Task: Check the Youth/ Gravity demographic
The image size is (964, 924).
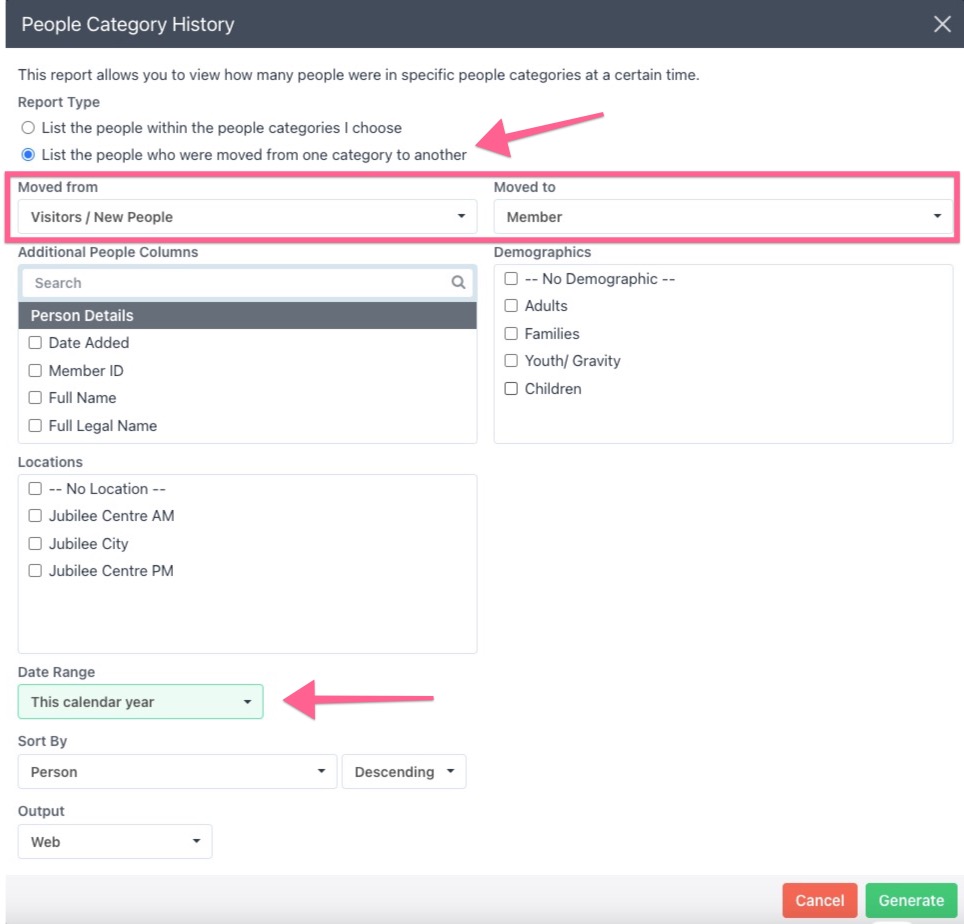Action: pos(511,361)
